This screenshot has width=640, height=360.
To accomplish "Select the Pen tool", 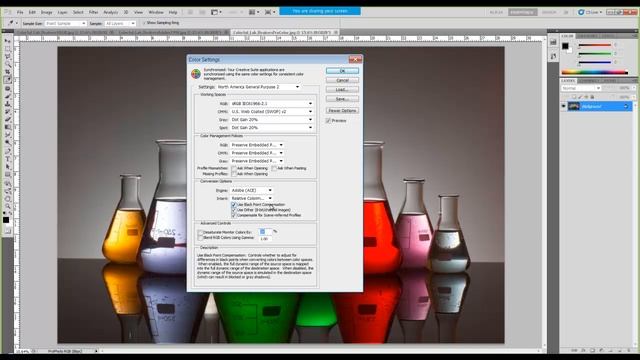I will click(7, 151).
